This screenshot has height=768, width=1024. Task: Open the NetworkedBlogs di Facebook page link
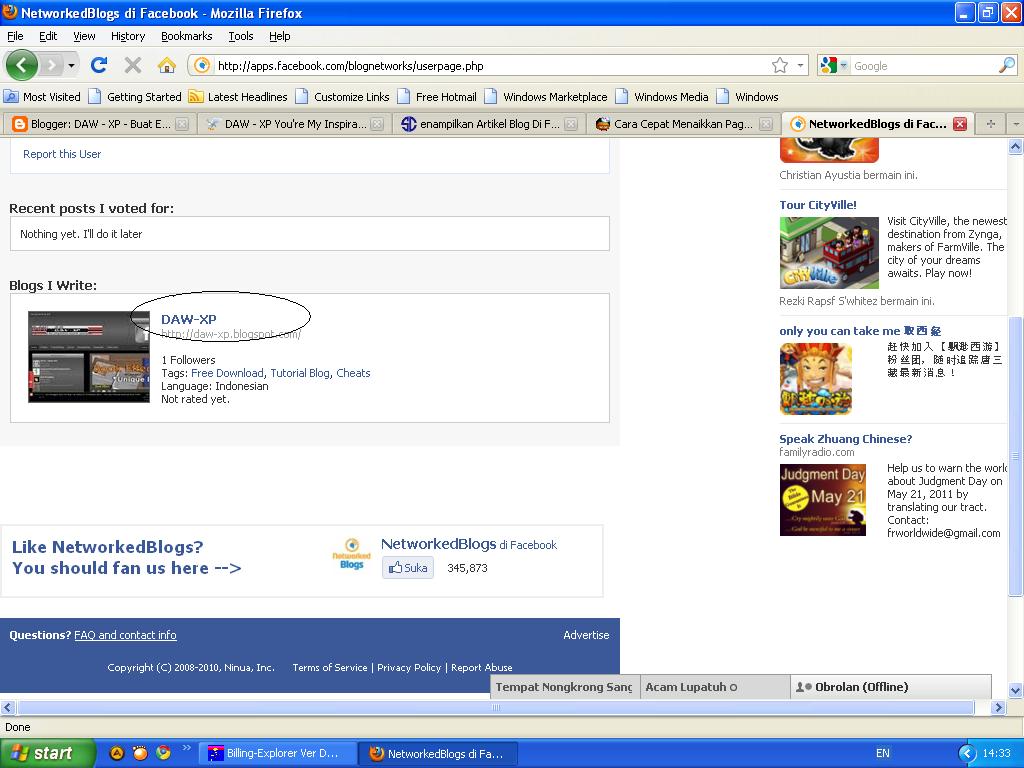coord(469,544)
